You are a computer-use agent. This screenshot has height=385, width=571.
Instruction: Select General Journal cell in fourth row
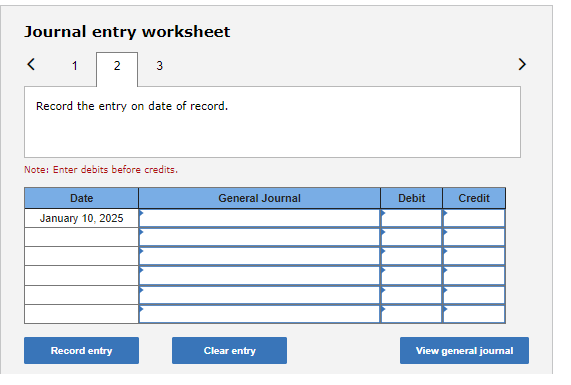coord(259,275)
